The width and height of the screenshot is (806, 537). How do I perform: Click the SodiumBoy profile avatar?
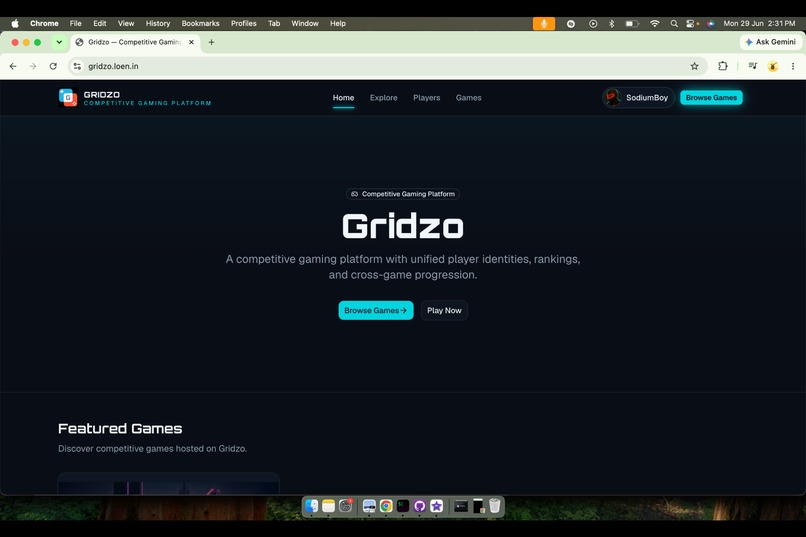(612, 98)
